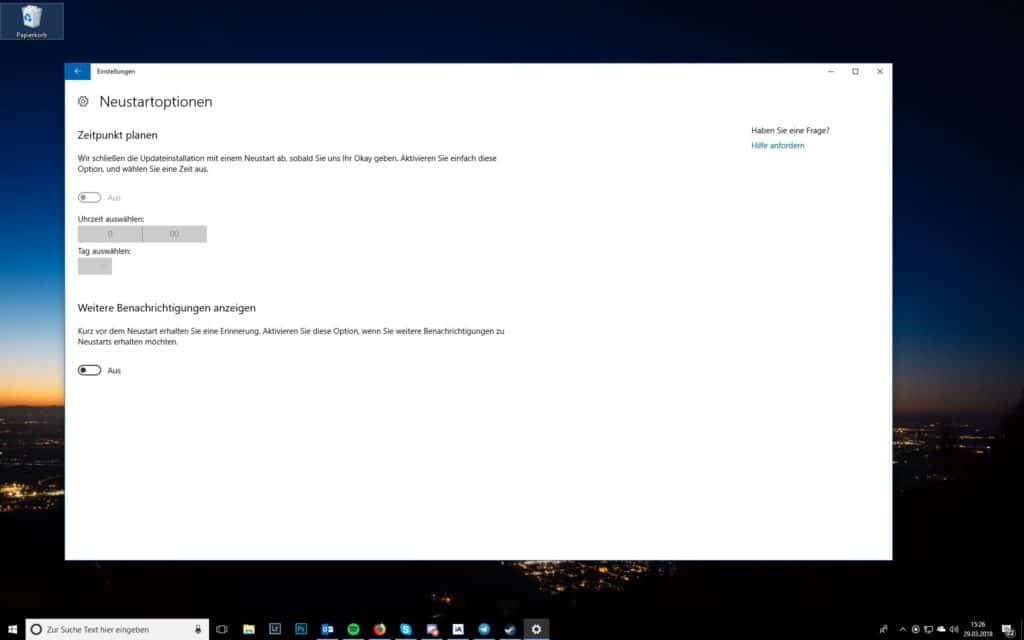Enable the Weitere Benachrichtigungen anzeigen switch

tap(88, 370)
